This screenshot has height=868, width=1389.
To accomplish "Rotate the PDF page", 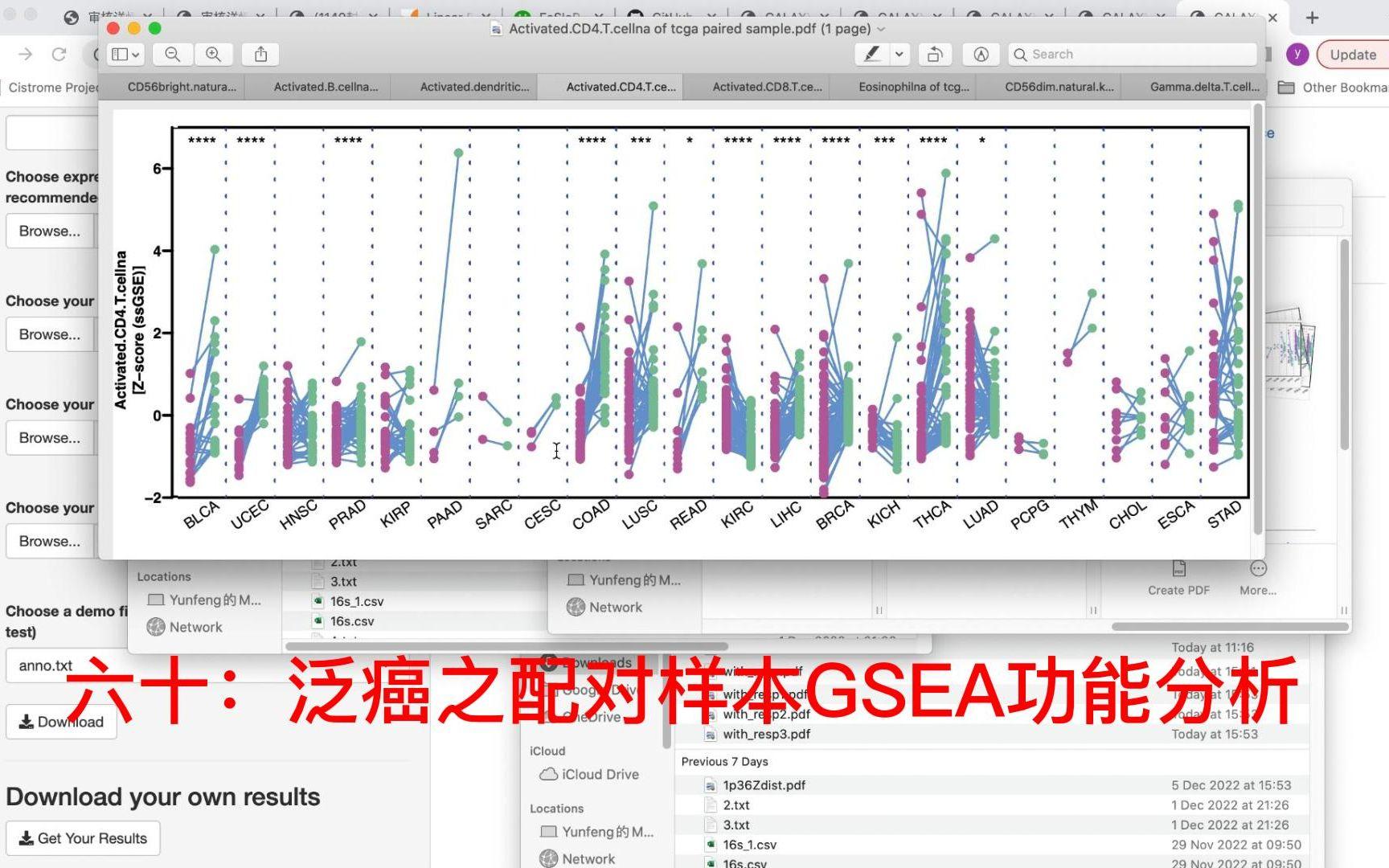I will coord(934,54).
